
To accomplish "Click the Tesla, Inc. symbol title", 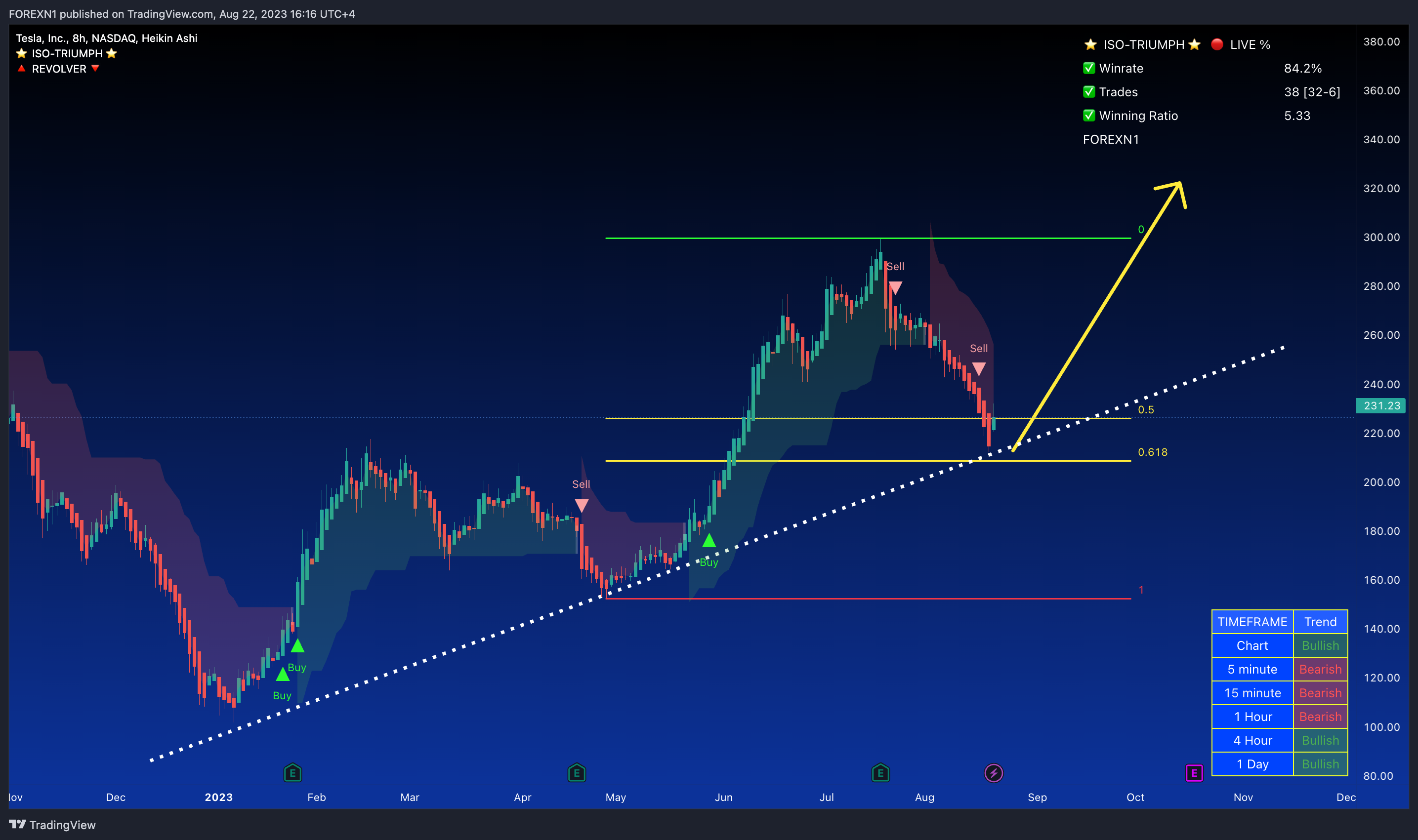I will [106, 38].
